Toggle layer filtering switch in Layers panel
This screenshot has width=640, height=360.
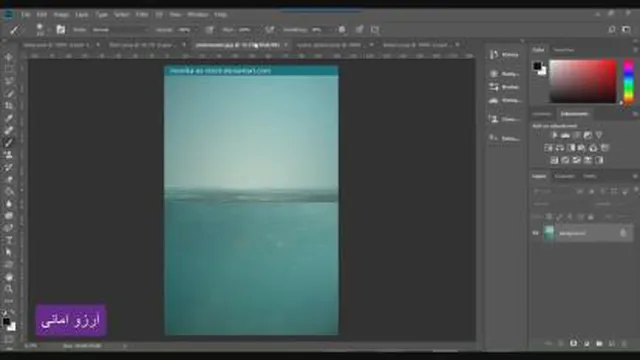coord(636,190)
